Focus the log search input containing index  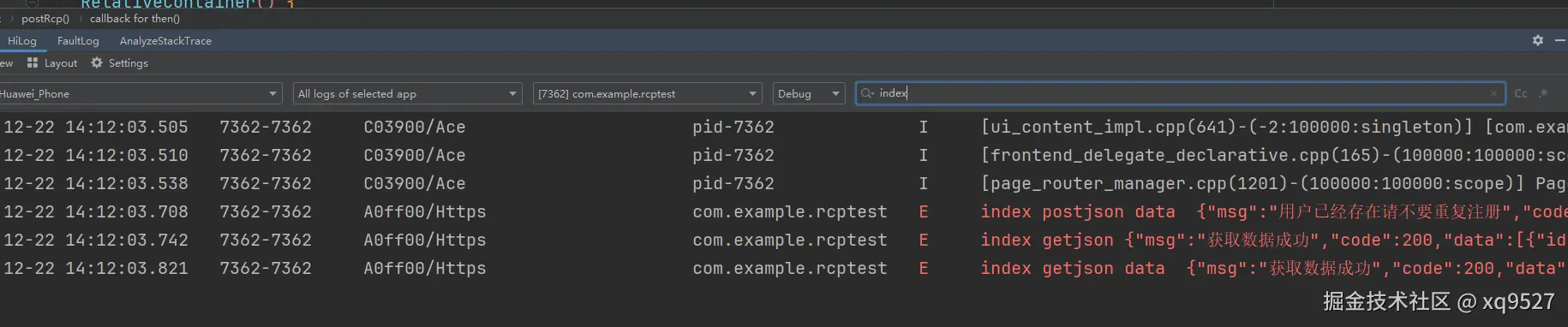pos(1181,93)
